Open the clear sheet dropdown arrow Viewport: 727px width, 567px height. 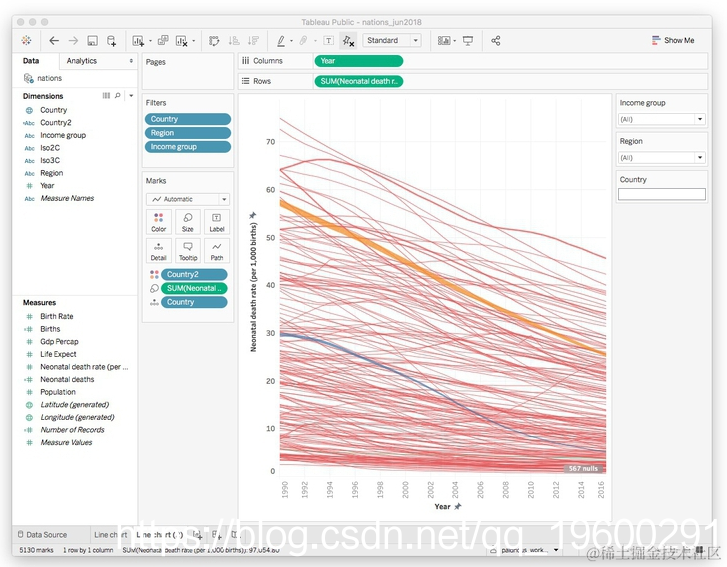click(x=193, y=41)
